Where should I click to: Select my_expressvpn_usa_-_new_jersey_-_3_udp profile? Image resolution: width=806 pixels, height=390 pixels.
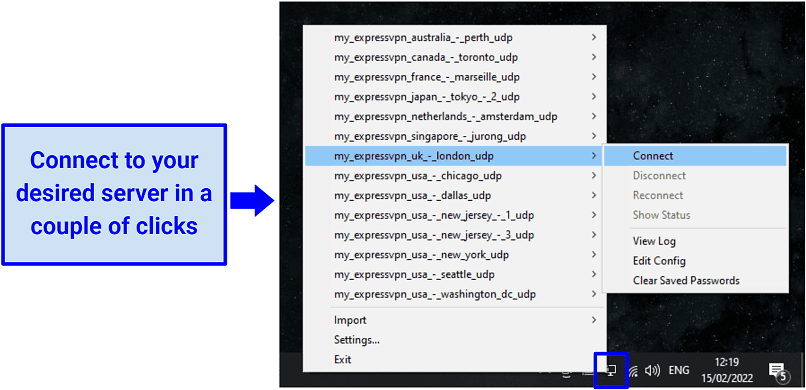tap(455, 235)
